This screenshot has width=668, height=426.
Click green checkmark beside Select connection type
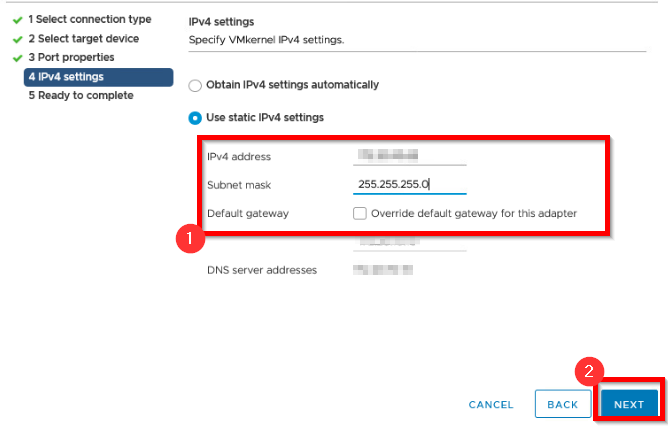point(17,20)
